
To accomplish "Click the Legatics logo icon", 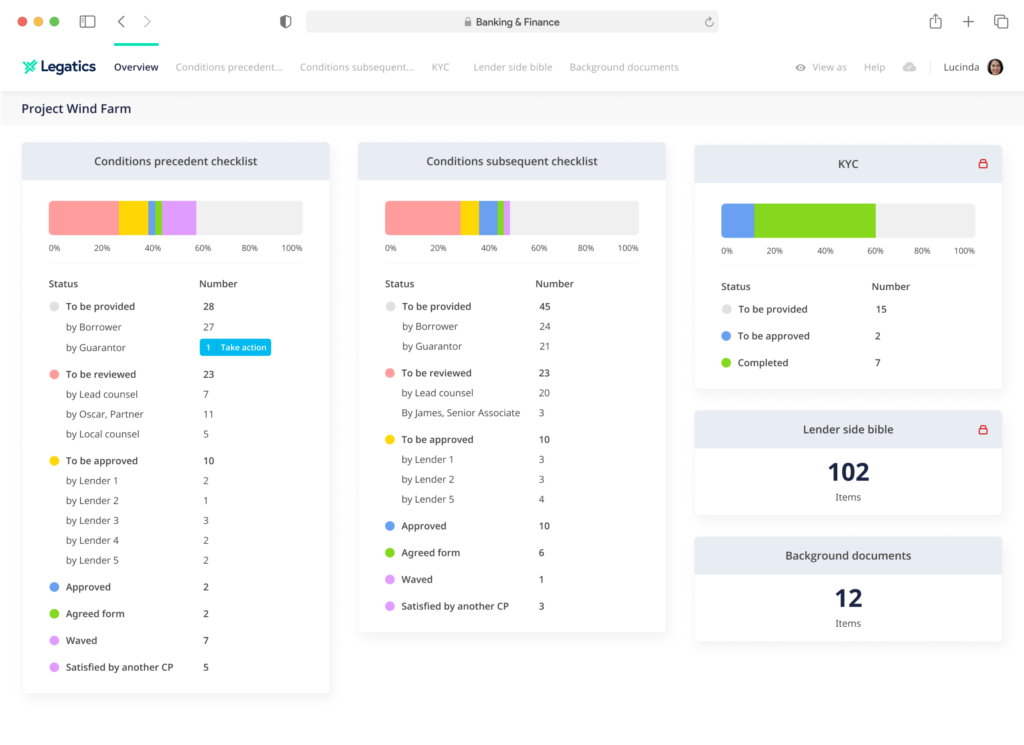I will pyautogui.click(x=30, y=67).
